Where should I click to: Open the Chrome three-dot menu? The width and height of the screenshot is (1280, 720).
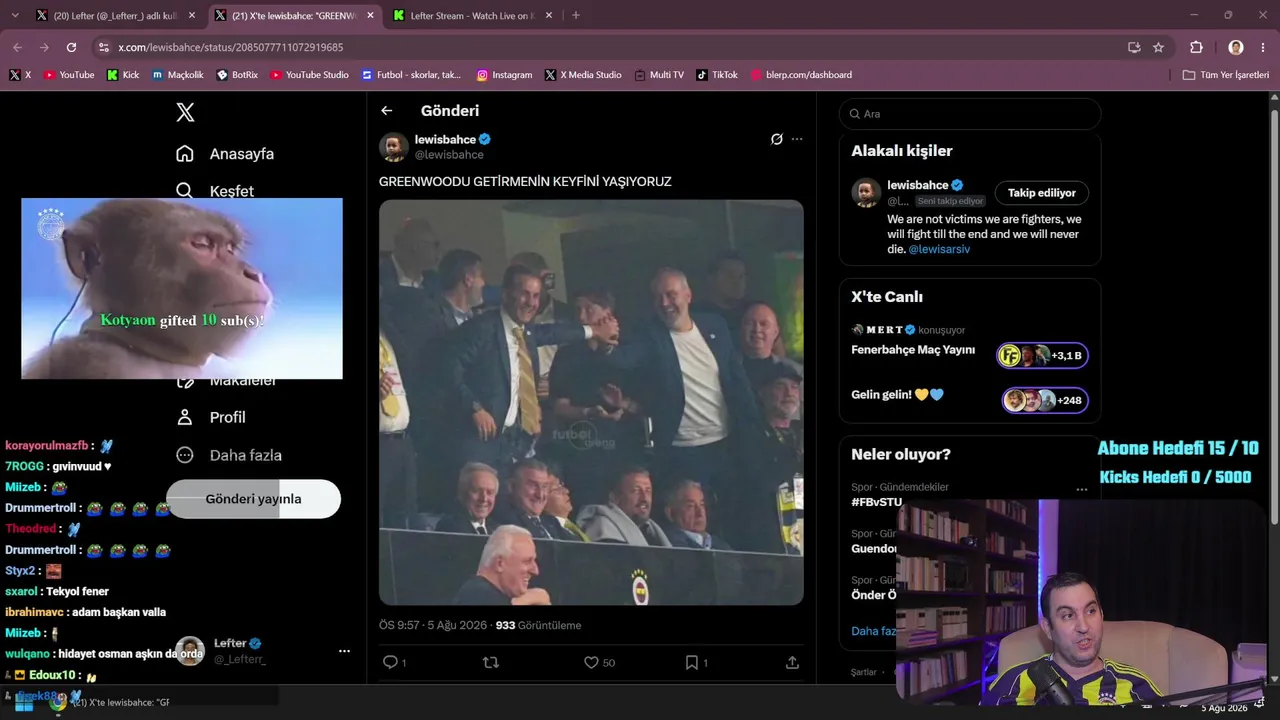1263,47
